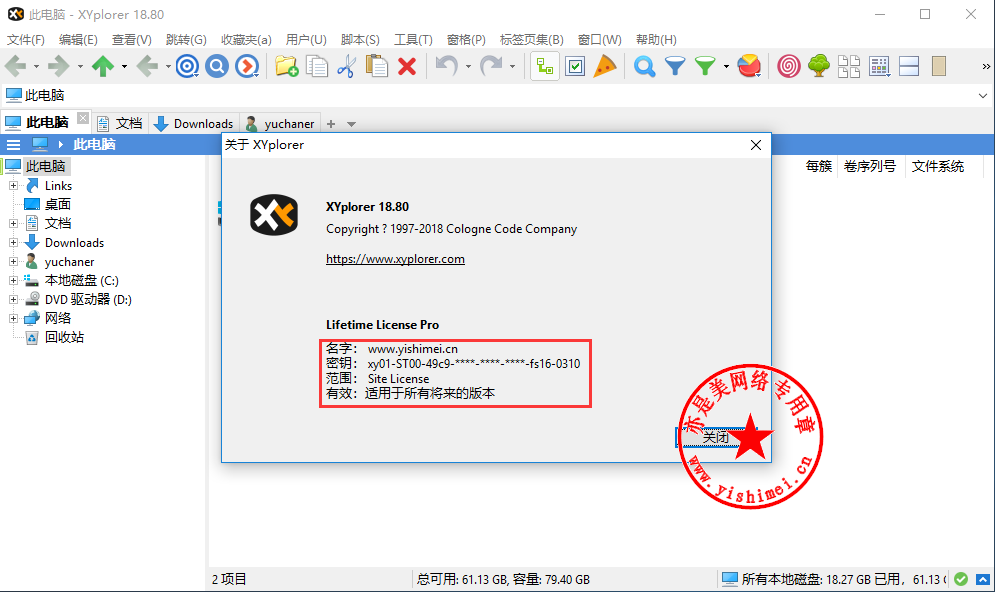The image size is (995, 592).
Task: Open the Redo history dropdown arrow
Action: pos(512,67)
